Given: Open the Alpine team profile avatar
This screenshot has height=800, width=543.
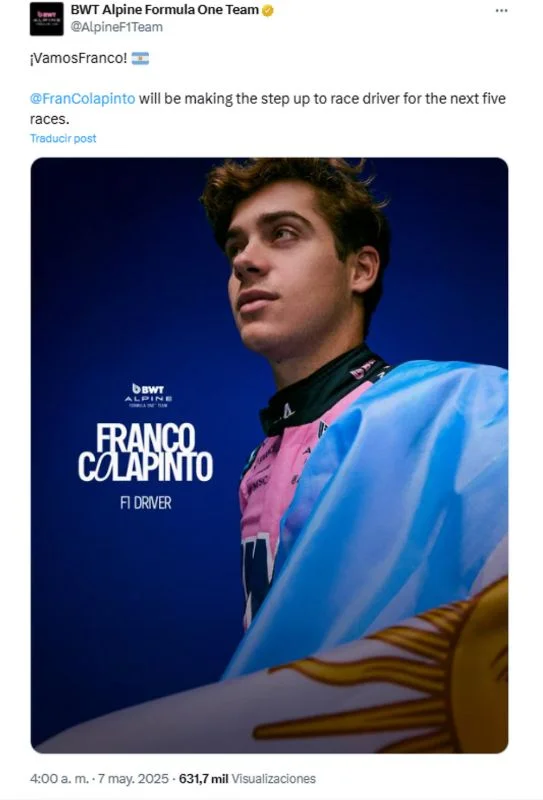Looking at the screenshot, I should 46,19.
